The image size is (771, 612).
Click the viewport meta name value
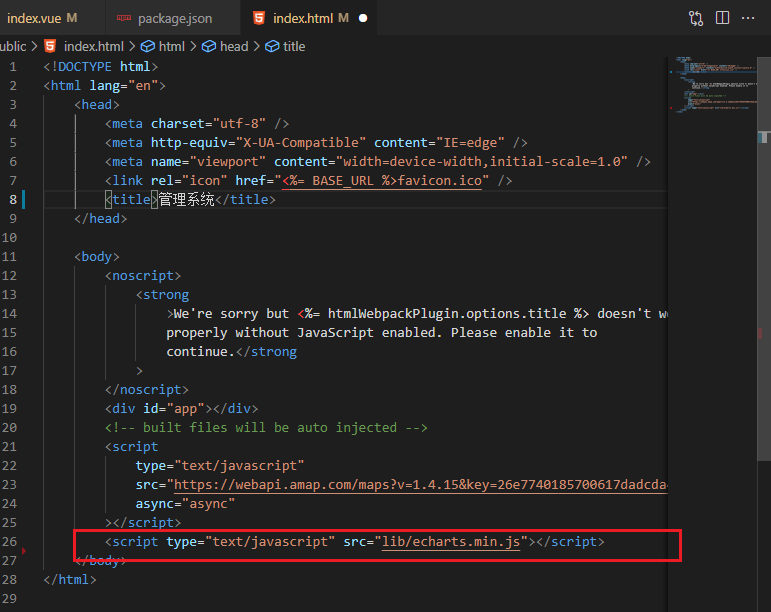click(x=228, y=162)
